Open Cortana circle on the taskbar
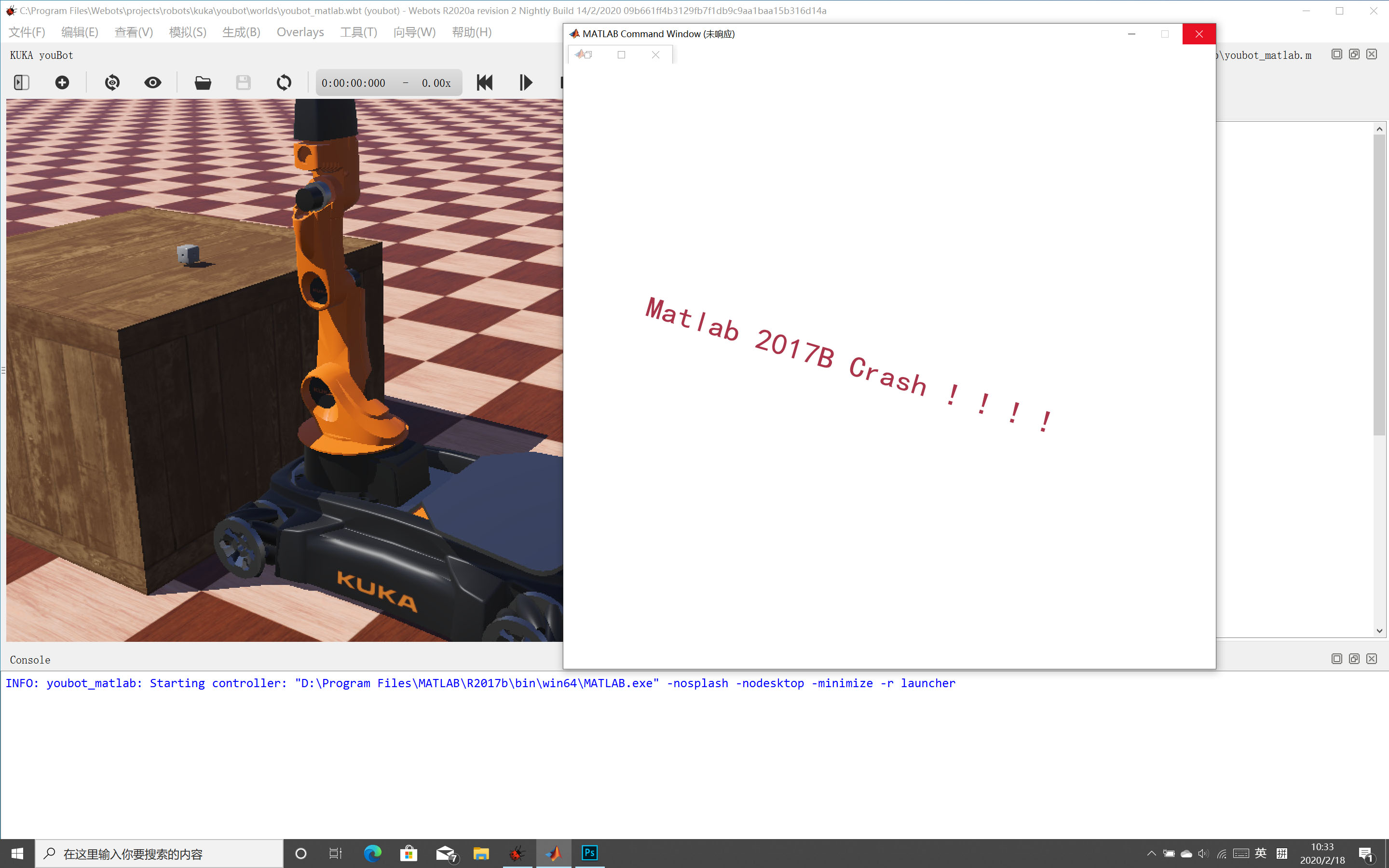This screenshot has width=1389, height=868. [x=301, y=854]
